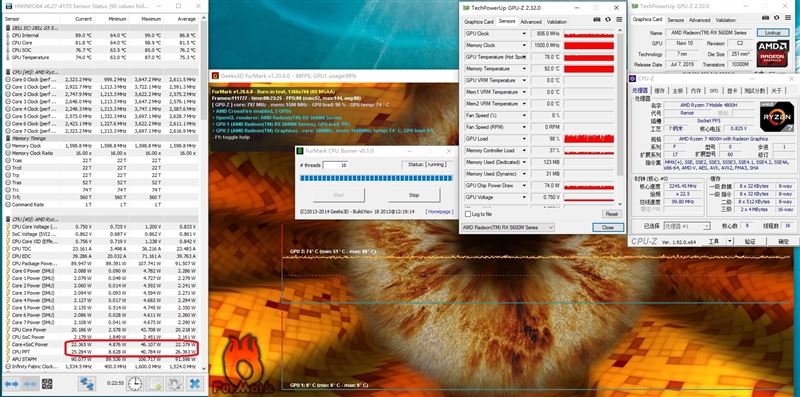
Task: Click HWiNFO black grid layout icon
Action: click(x=47, y=384)
